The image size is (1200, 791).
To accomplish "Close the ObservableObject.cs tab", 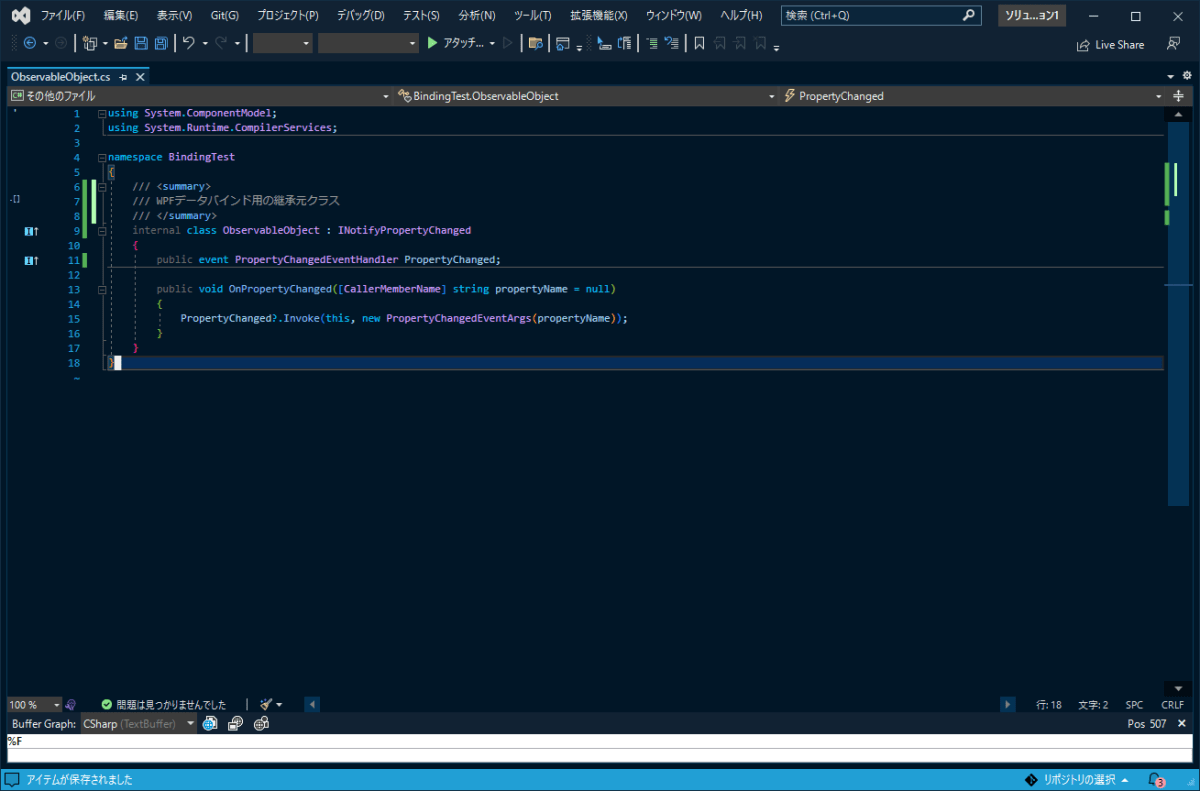I will 140,77.
